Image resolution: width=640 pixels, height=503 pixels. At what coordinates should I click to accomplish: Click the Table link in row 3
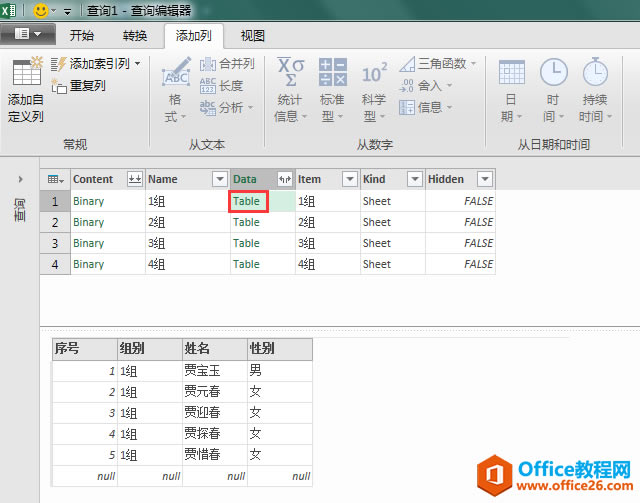click(247, 243)
